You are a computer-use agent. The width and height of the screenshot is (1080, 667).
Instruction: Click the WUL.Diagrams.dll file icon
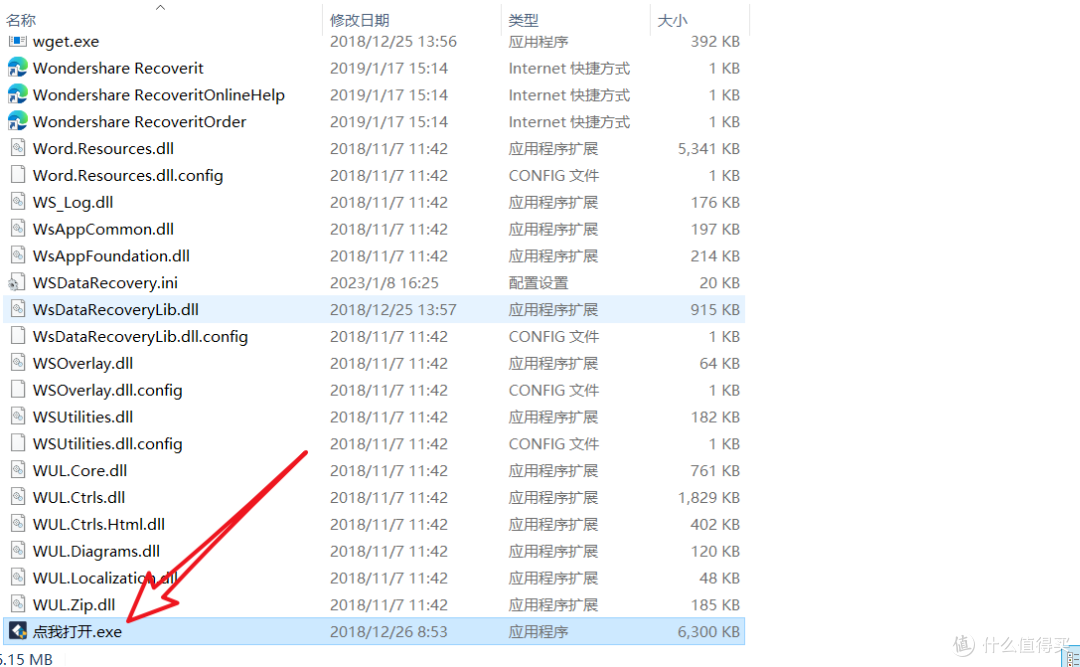18,551
